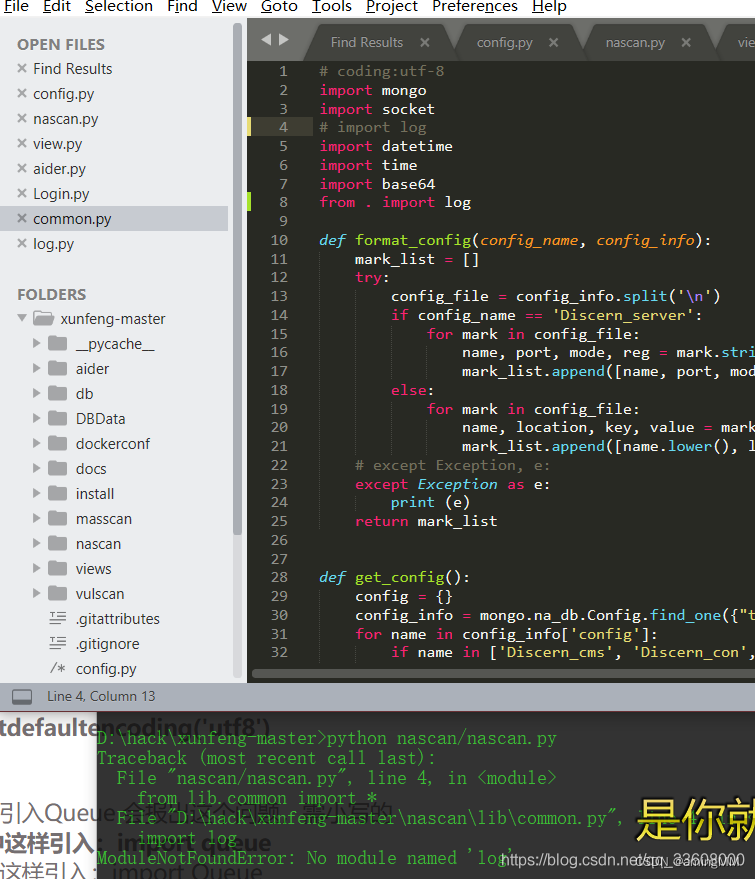Screen dimensions: 755x879
Task: Close the nascan.py tab
Action: pos(686,43)
